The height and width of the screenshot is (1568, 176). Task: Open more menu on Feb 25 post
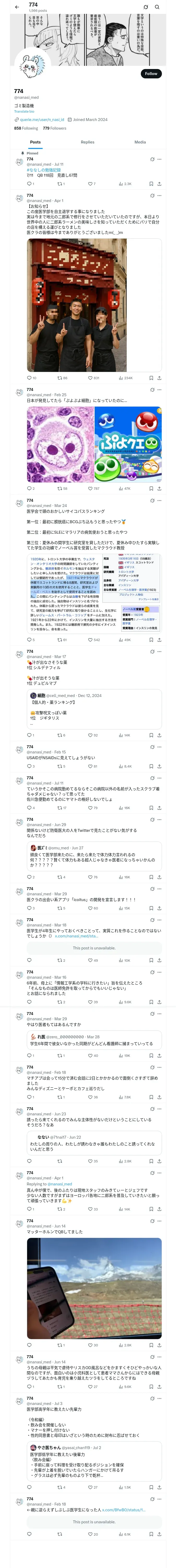pyautogui.click(x=160, y=390)
